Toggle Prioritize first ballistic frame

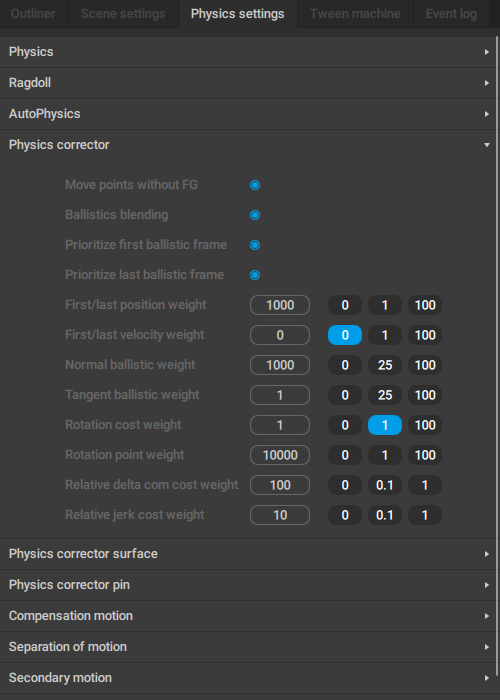(255, 245)
